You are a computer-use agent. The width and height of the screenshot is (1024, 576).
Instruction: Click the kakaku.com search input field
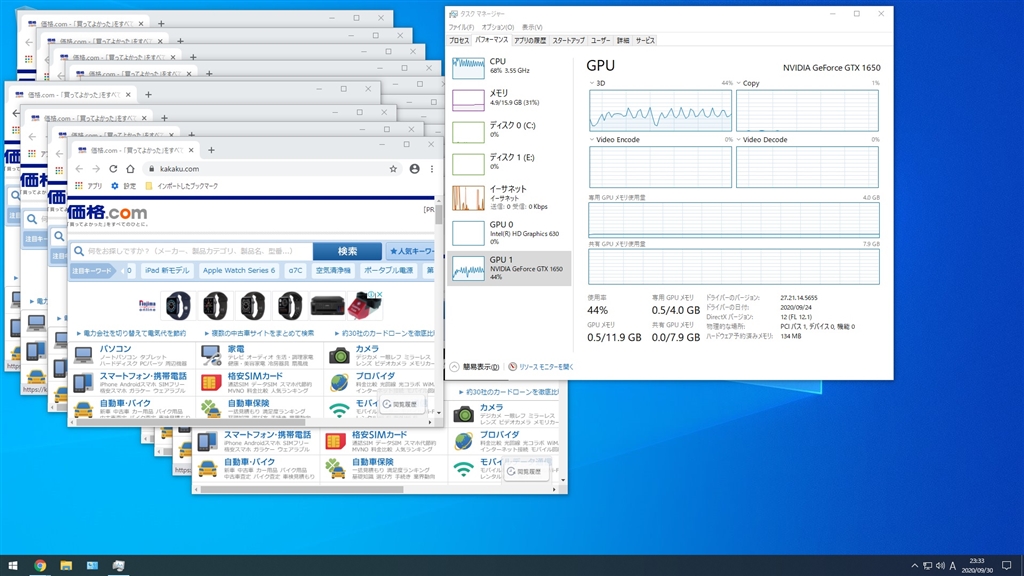191,251
